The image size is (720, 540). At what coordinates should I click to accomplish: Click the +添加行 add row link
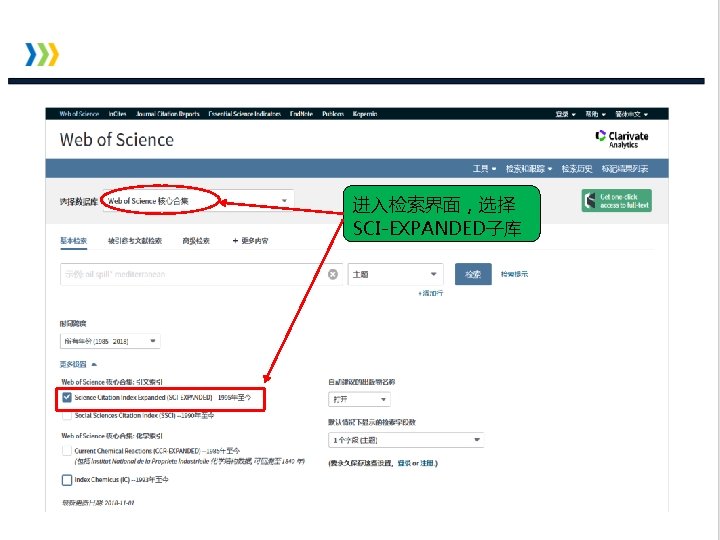click(430, 293)
